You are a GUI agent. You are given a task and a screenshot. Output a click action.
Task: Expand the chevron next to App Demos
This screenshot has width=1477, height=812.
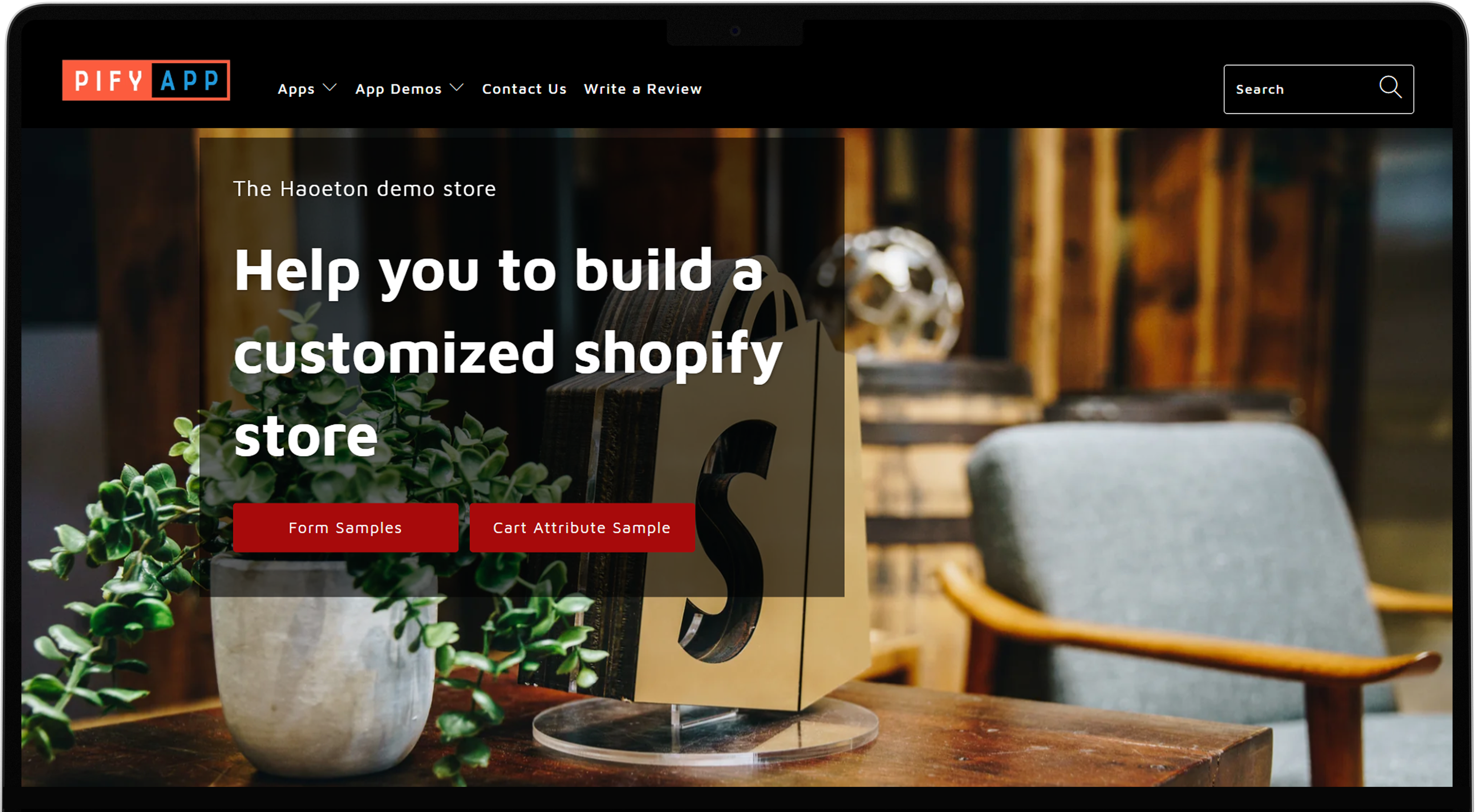[x=456, y=88]
